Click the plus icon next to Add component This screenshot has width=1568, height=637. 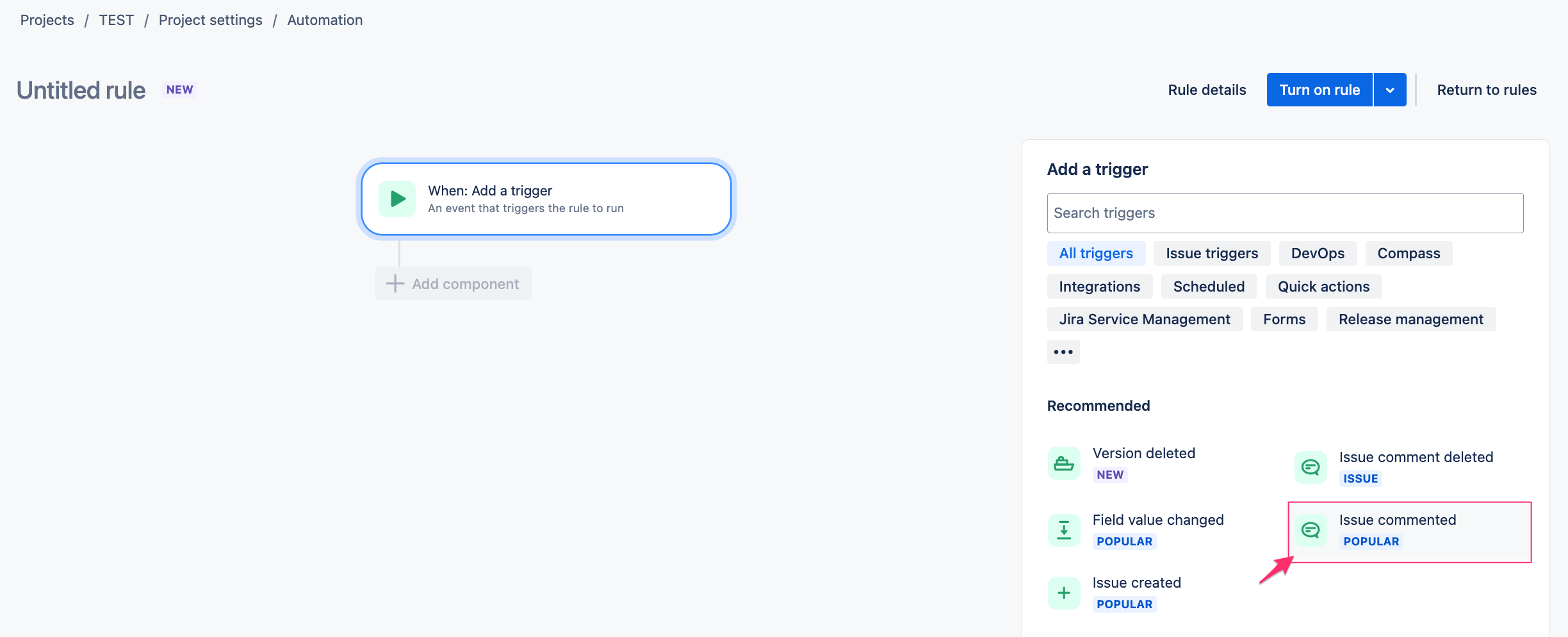pos(395,283)
